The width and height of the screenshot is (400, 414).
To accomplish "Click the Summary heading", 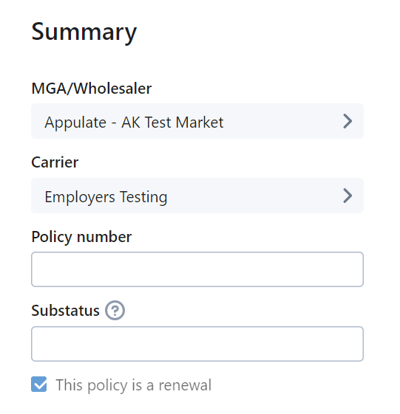I will tap(84, 32).
